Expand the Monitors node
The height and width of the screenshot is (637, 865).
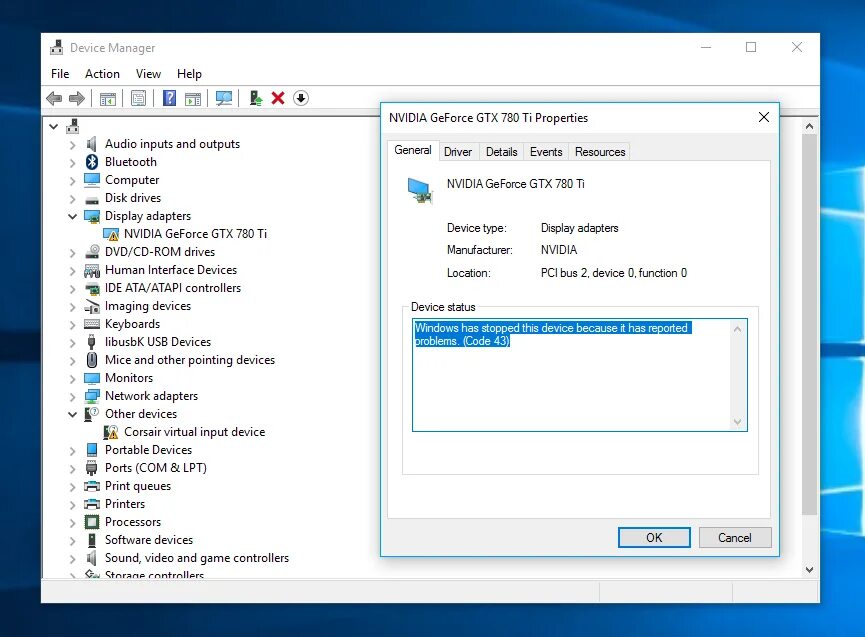click(72, 379)
